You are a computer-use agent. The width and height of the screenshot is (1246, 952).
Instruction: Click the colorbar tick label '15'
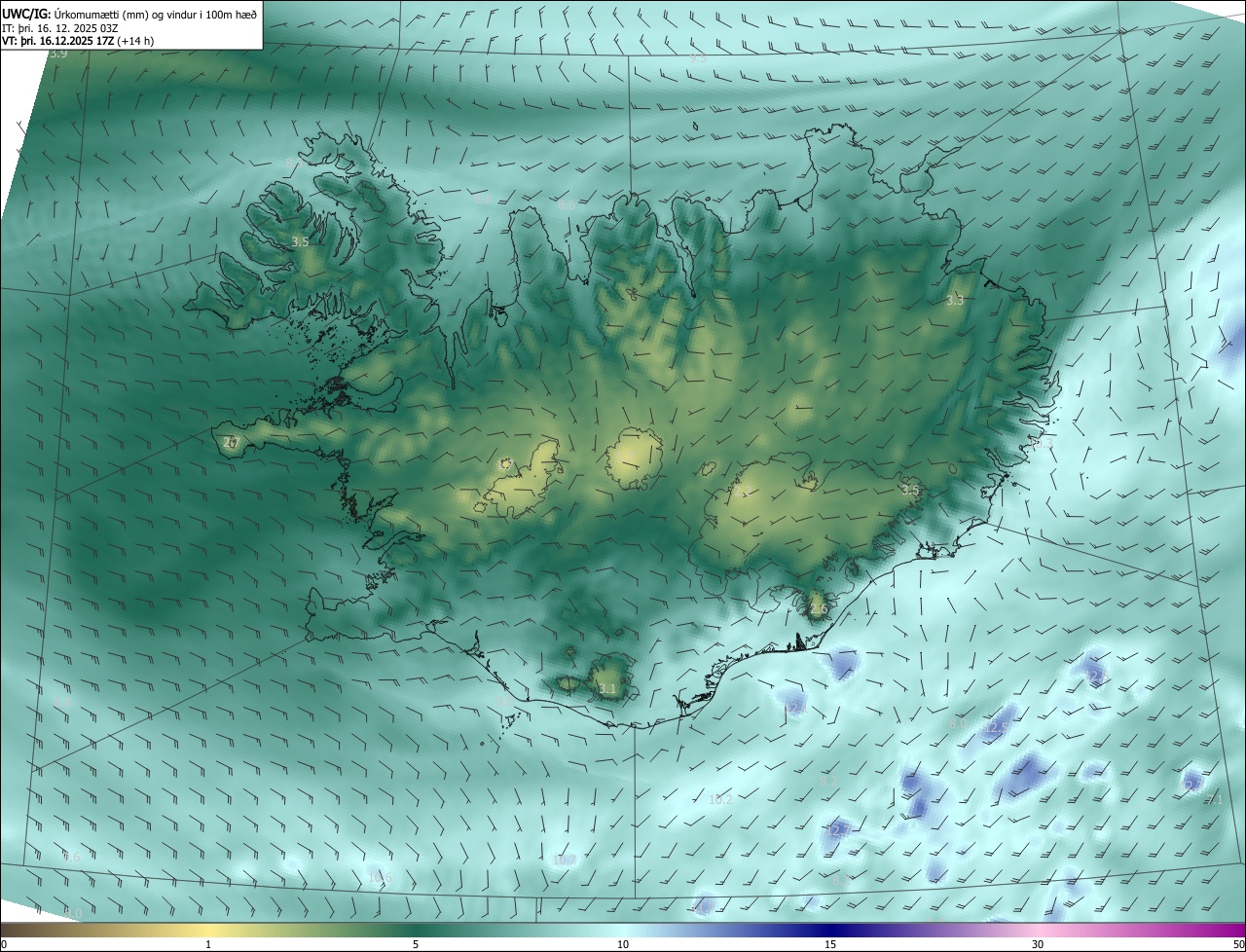(830, 944)
